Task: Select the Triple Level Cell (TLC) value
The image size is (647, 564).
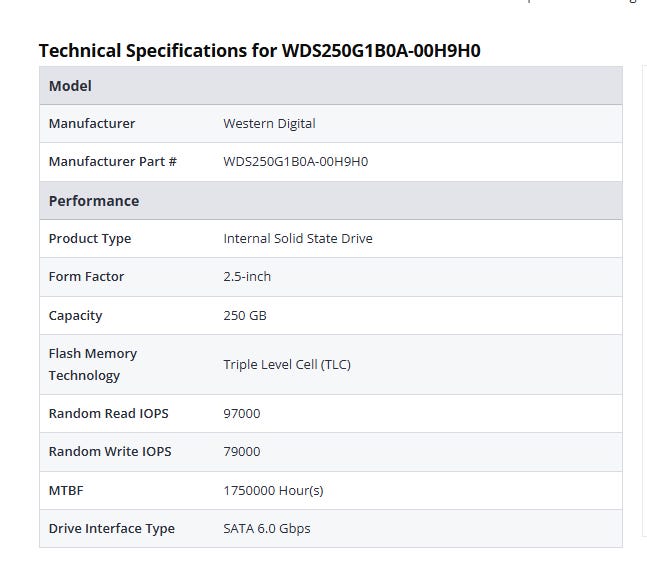Action: [x=286, y=365]
